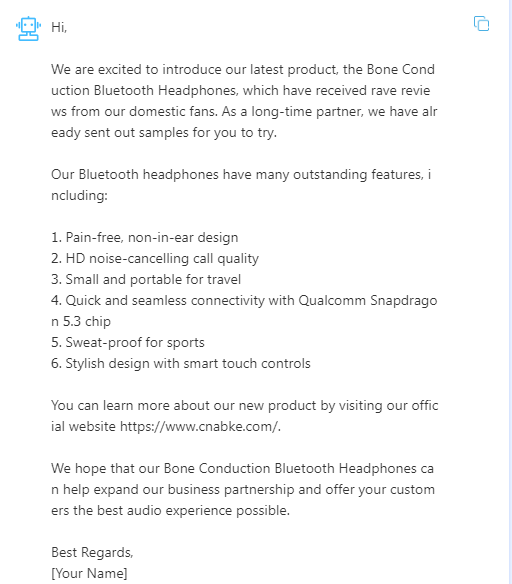Click the 'You can learn more about' line

click(x=245, y=406)
